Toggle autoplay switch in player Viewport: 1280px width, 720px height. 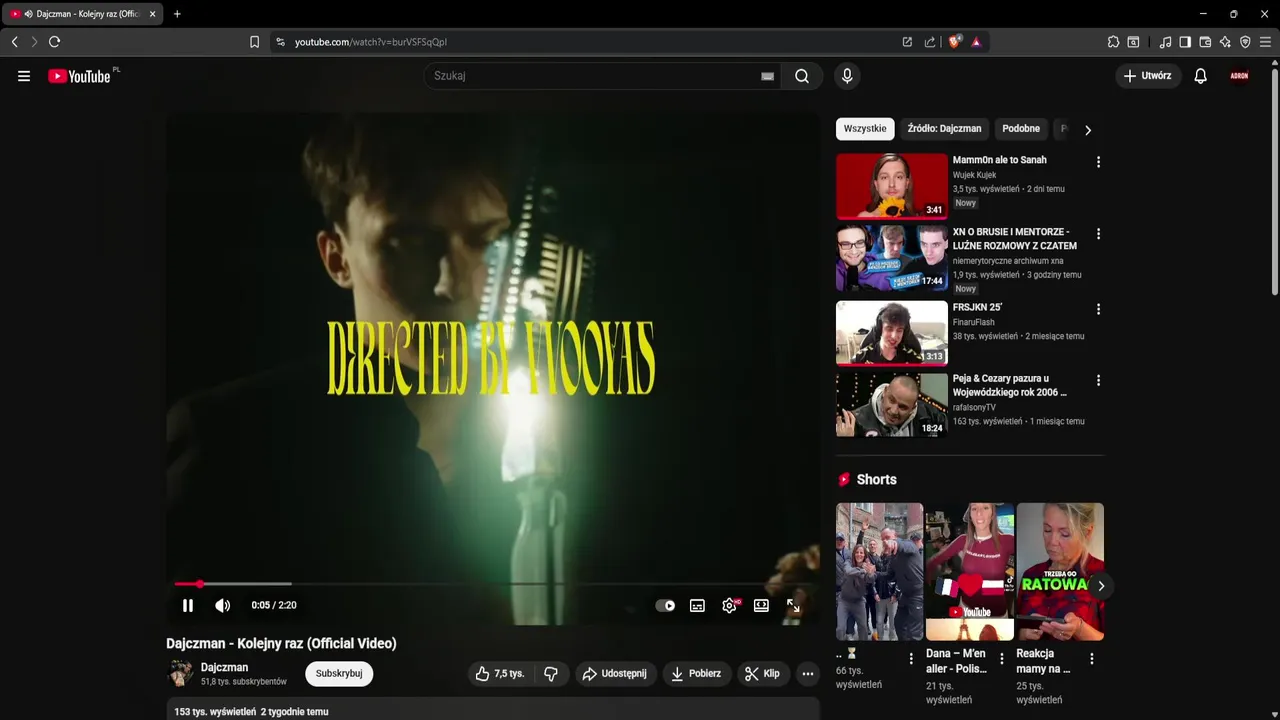[x=665, y=605]
